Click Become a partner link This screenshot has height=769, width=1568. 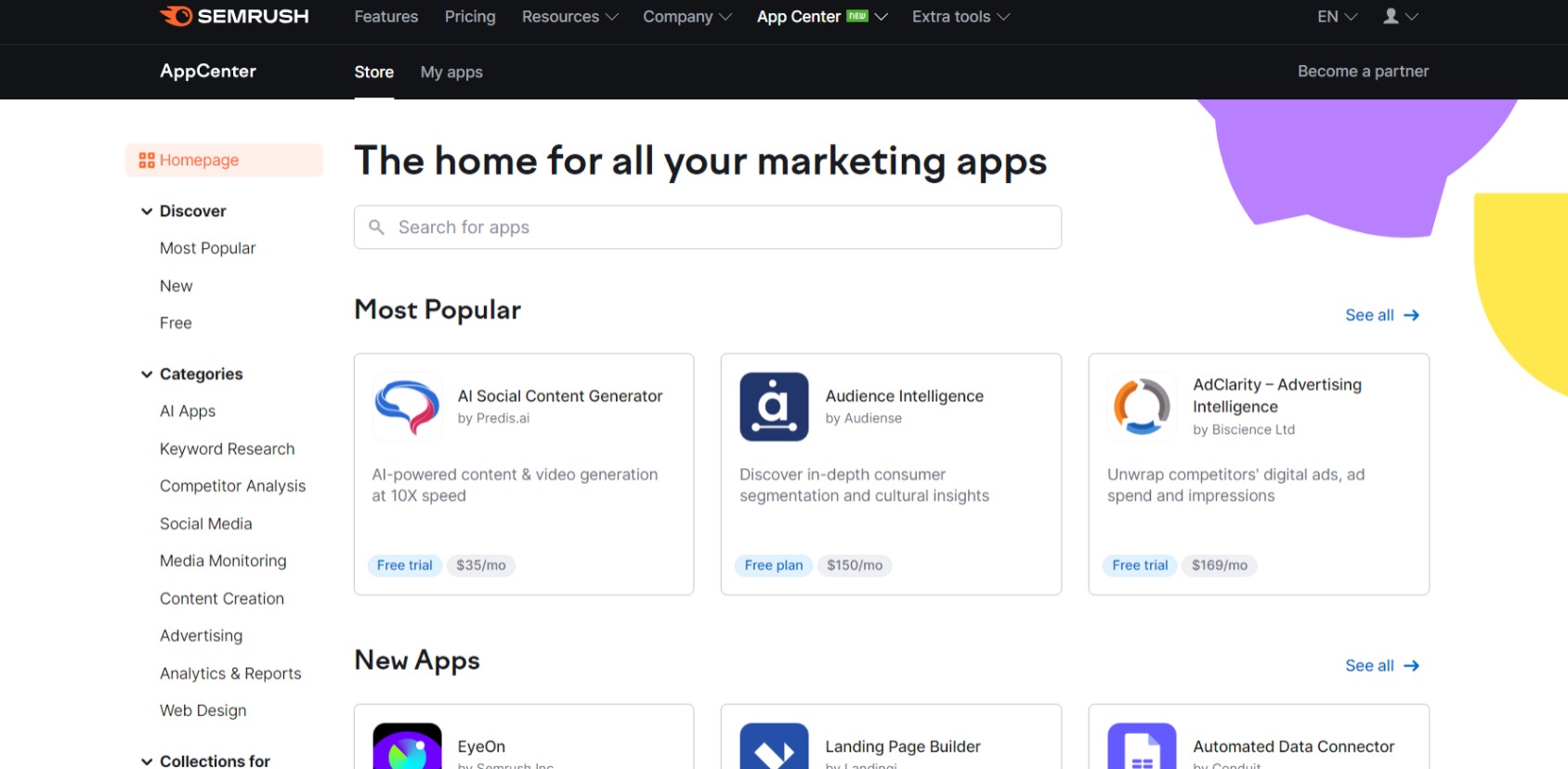click(x=1363, y=72)
